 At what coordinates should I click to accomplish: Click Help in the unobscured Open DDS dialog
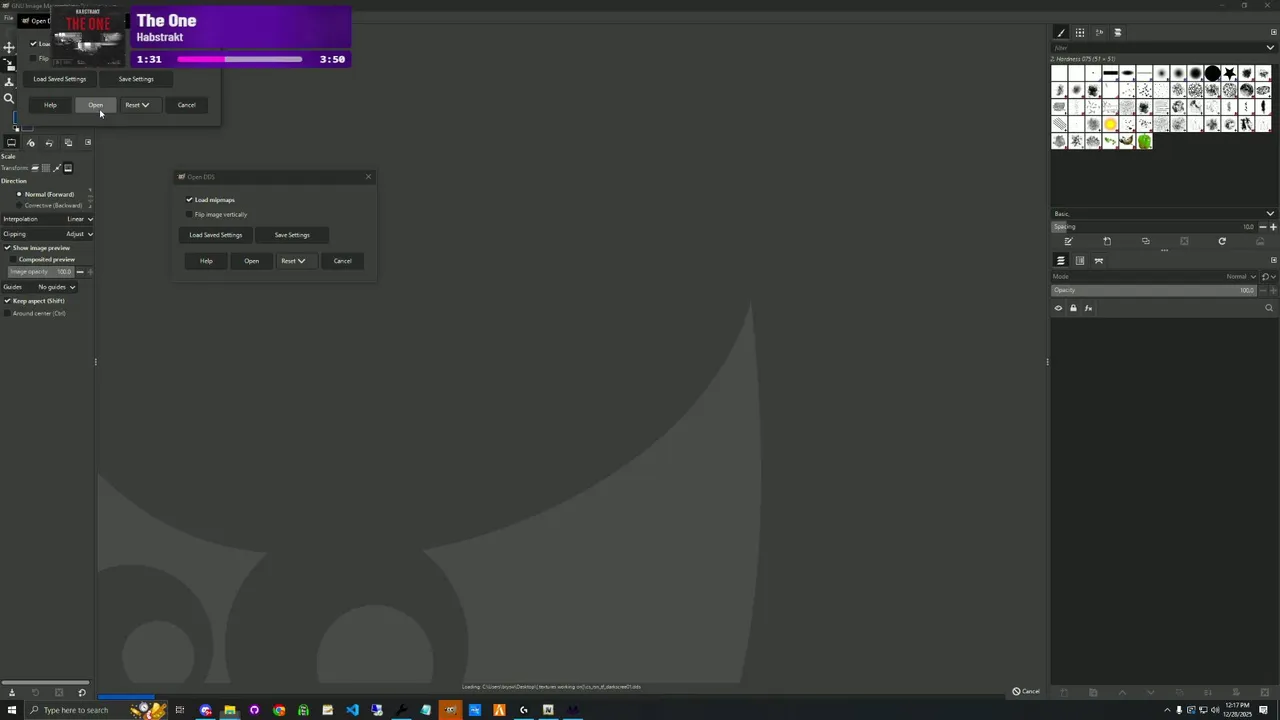(x=206, y=261)
